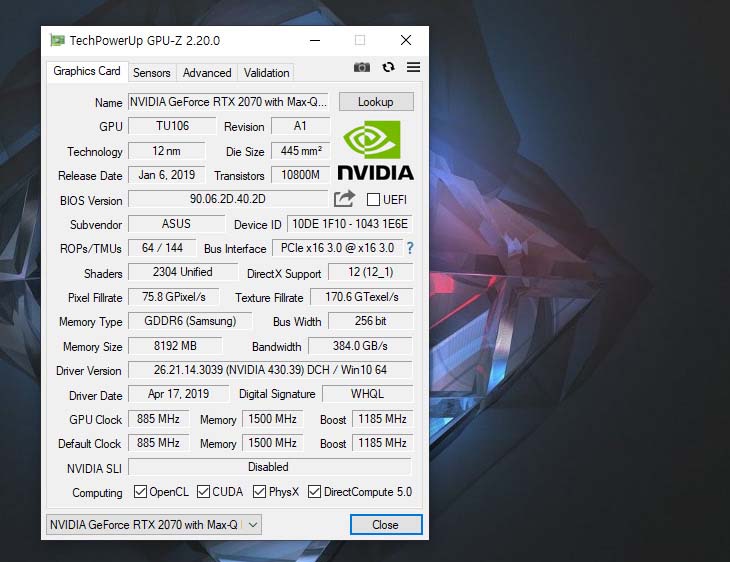Click the Driver Date Apr 17, 2019
This screenshot has height=562, width=730.
178,394
